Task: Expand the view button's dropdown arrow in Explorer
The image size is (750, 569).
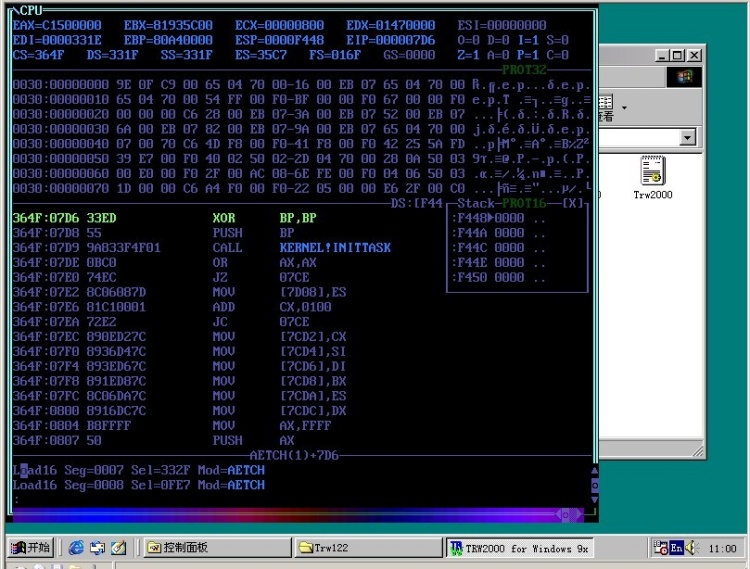Action: tap(624, 107)
